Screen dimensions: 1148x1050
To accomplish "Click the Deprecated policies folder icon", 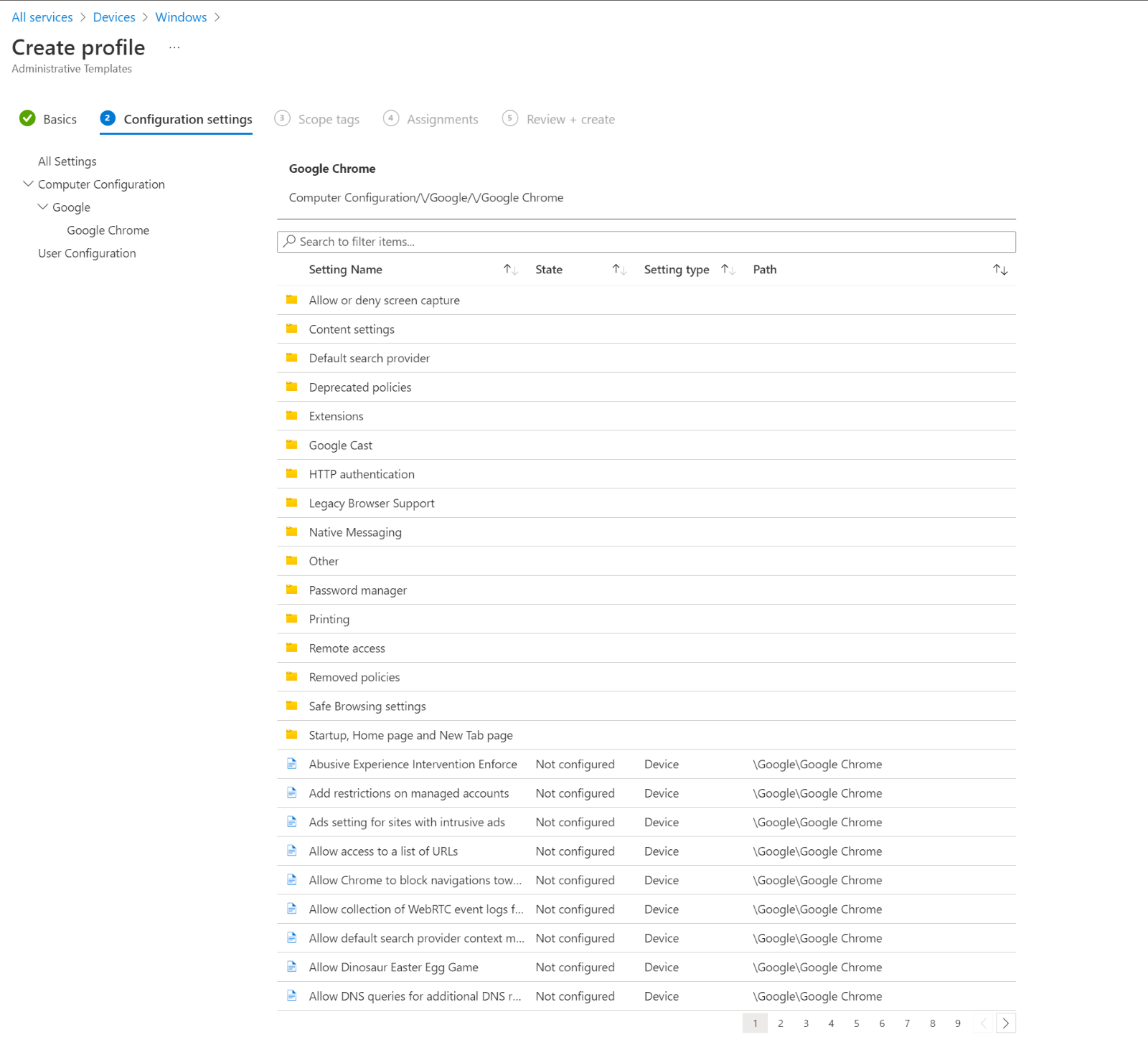I will 291,387.
